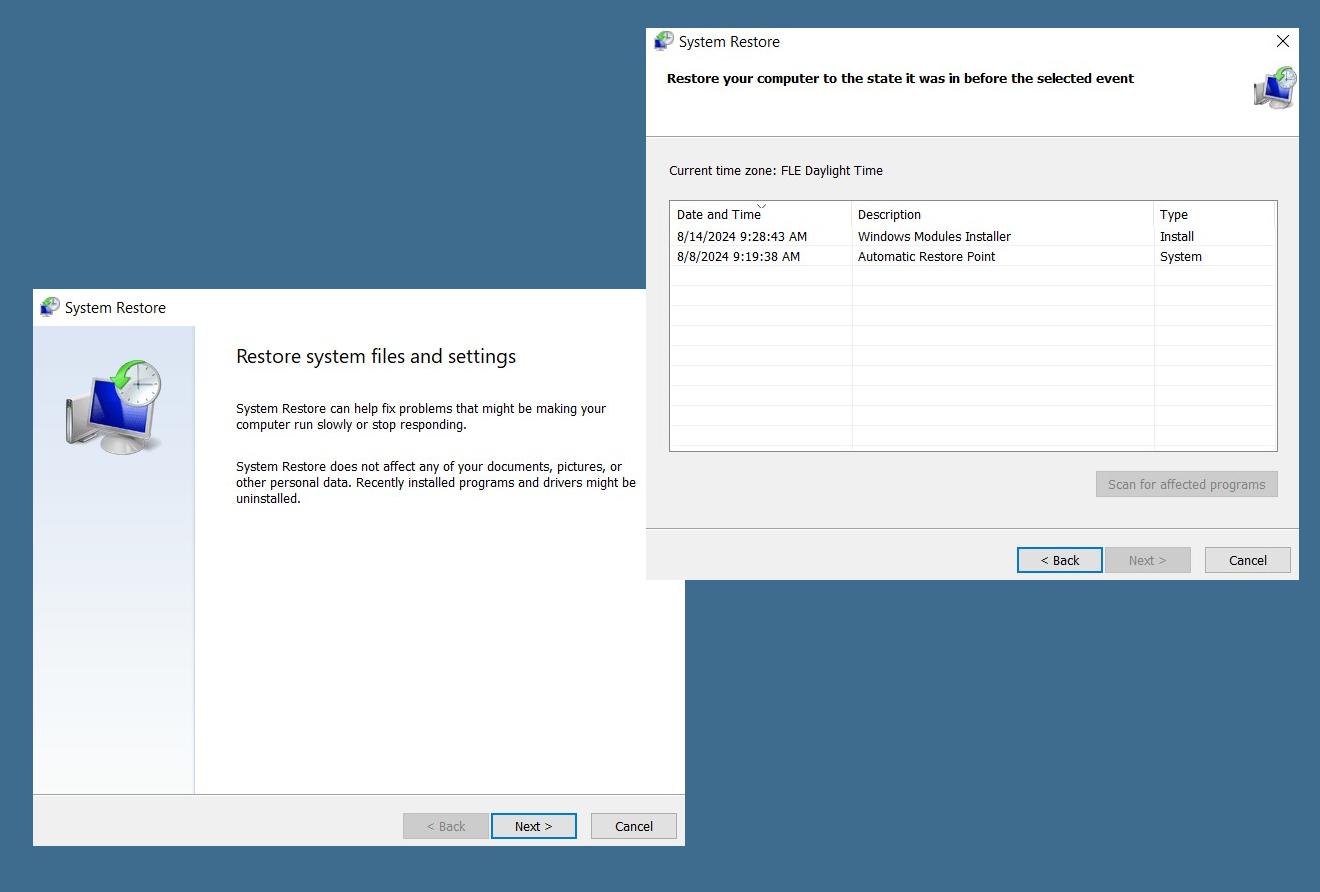Click the disabled Back button in left window
Image resolution: width=1320 pixels, height=892 pixels.
(446, 826)
